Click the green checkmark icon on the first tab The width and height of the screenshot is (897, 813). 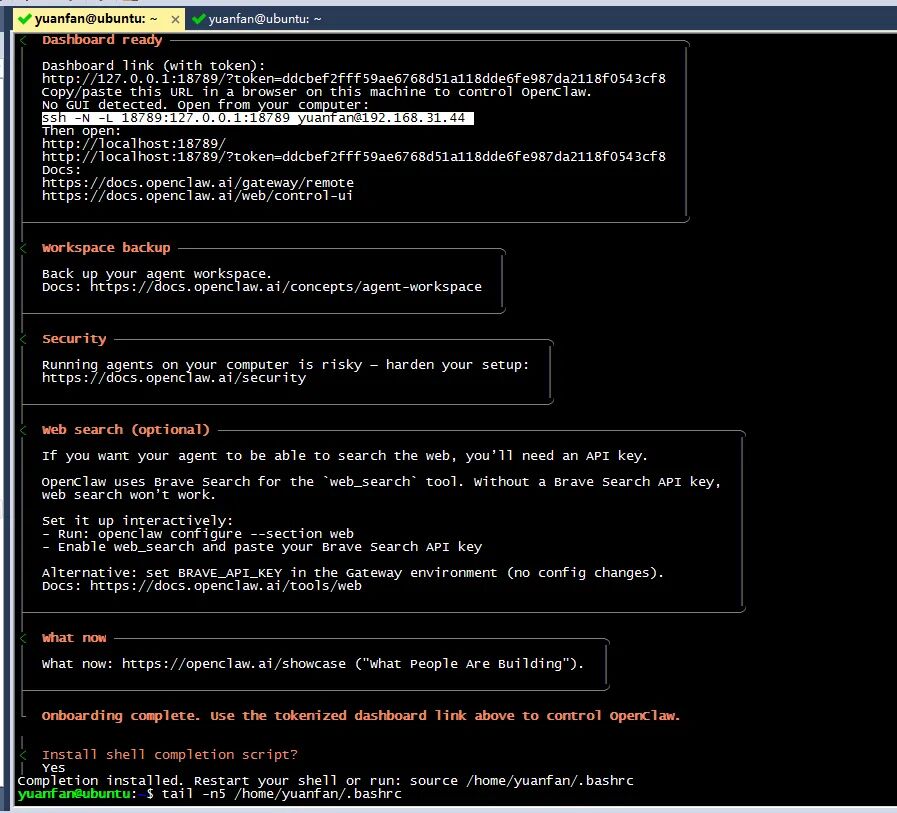coord(24,18)
